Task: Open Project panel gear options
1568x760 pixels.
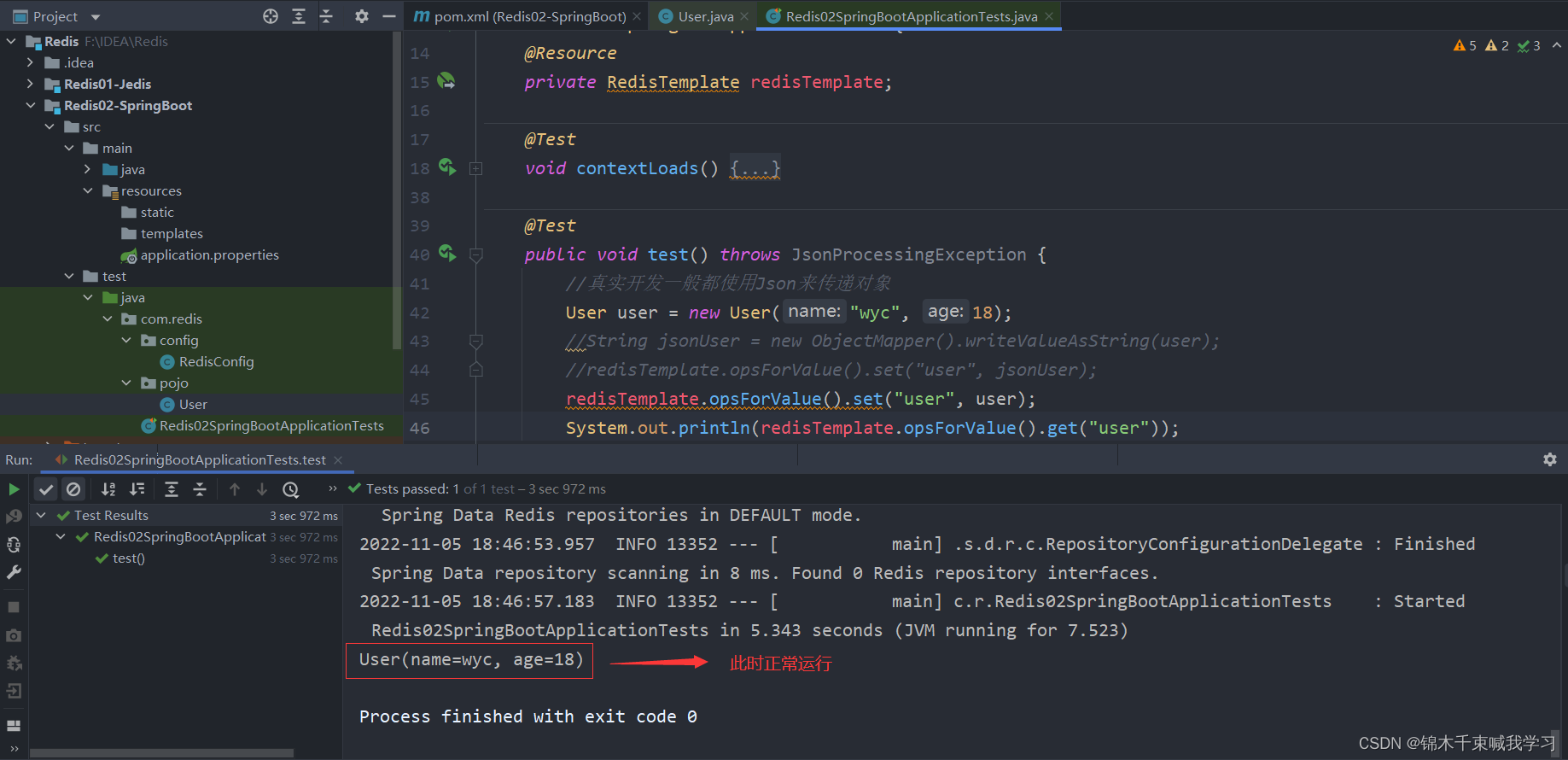Action: point(362,16)
